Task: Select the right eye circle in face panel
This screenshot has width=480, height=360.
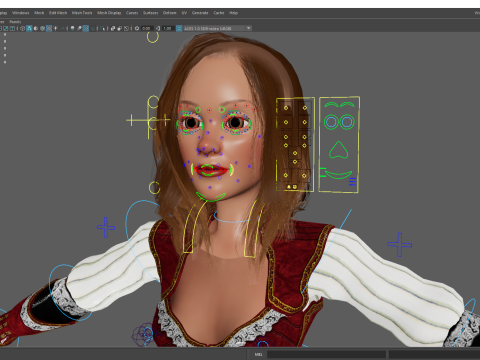Action: pos(347,122)
